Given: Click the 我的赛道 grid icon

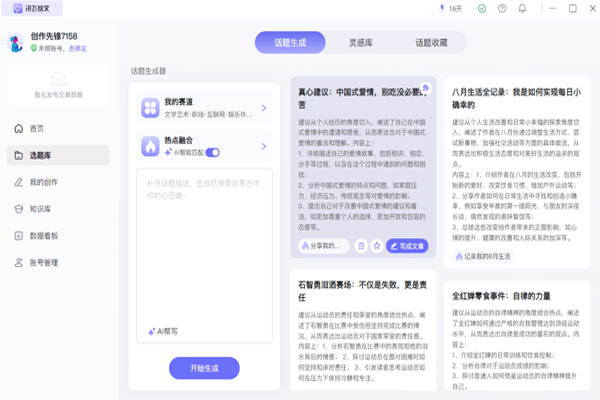Looking at the screenshot, I should (x=148, y=107).
